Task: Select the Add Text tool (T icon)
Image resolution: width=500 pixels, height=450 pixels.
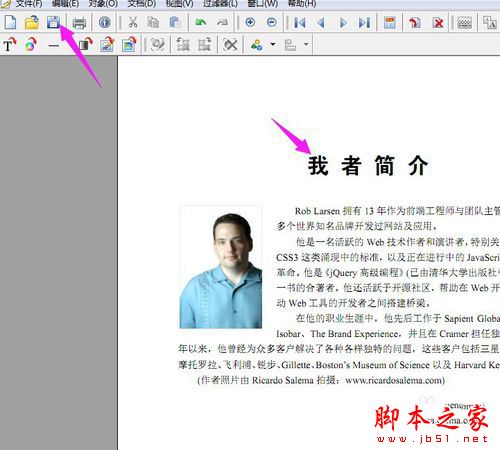Action: click(10, 44)
